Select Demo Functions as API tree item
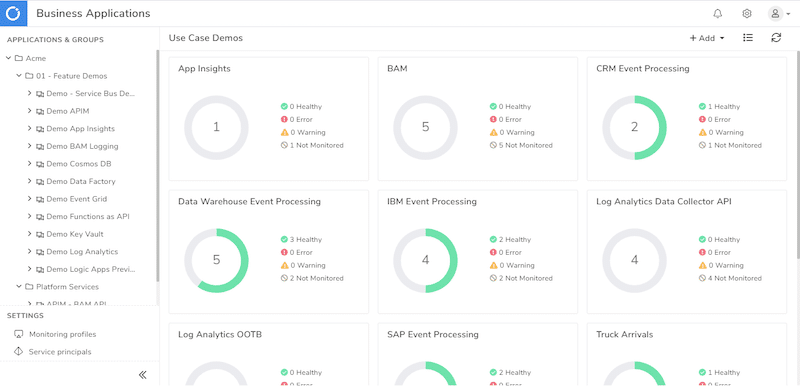The image size is (800, 386). point(88,217)
